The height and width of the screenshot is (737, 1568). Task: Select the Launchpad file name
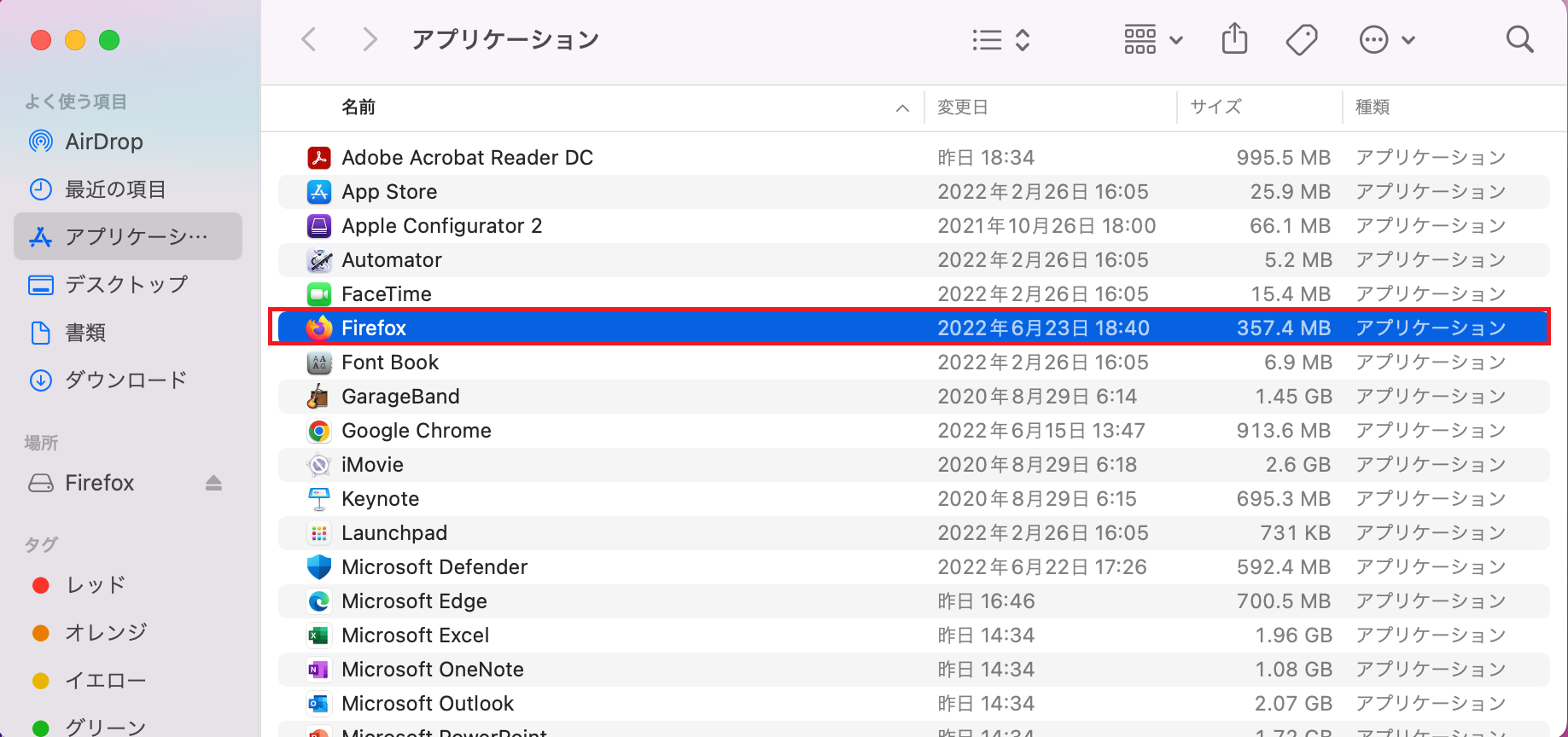coord(394,533)
